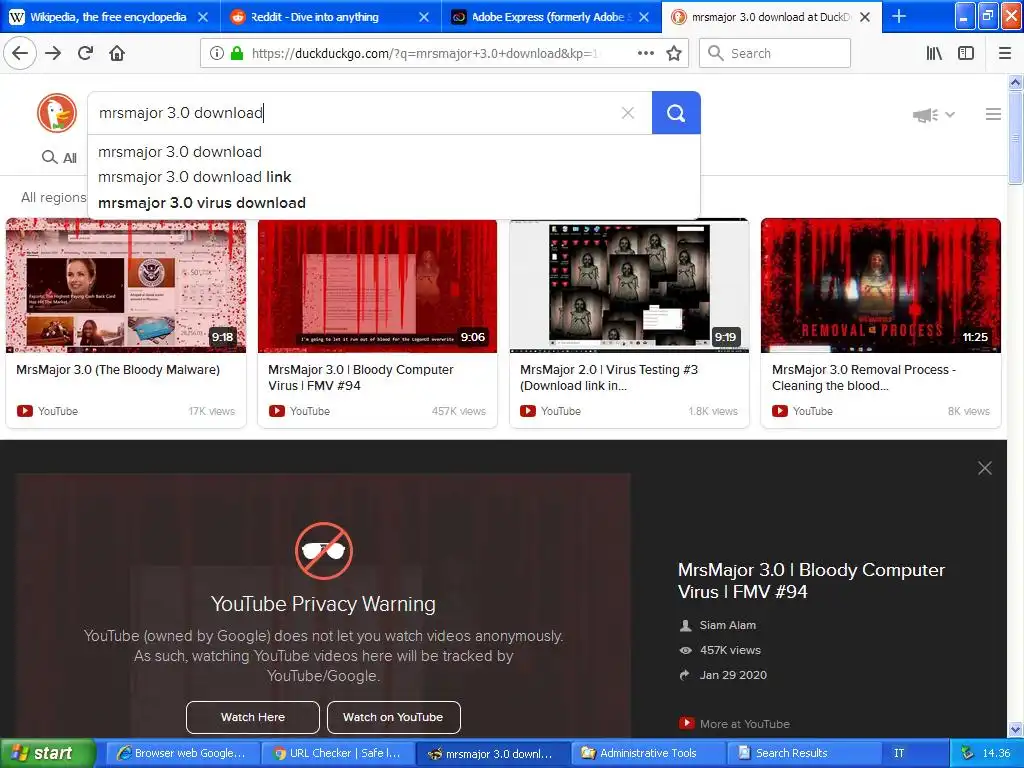Switch to Reddit - Dive into anything tab
Screen dimensions: 1024x768
pos(330,17)
